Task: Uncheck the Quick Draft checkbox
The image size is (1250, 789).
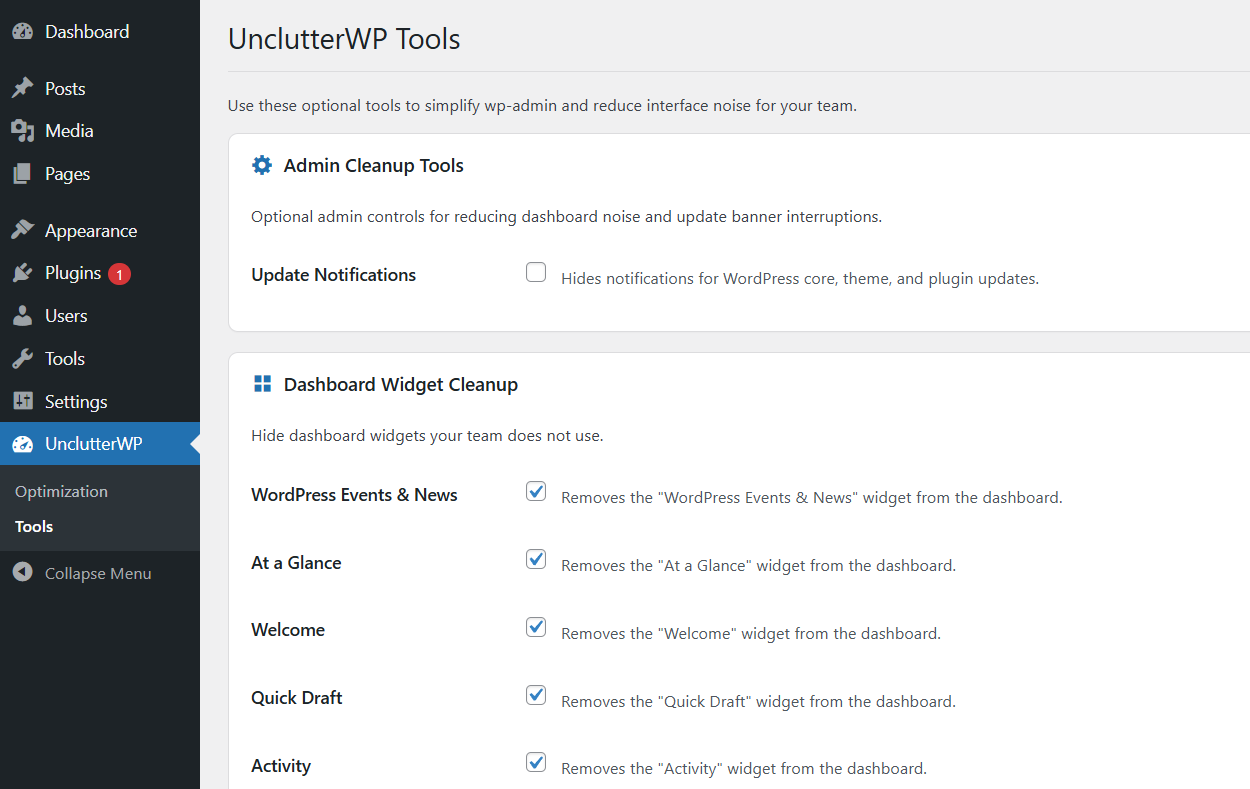Action: click(536, 695)
